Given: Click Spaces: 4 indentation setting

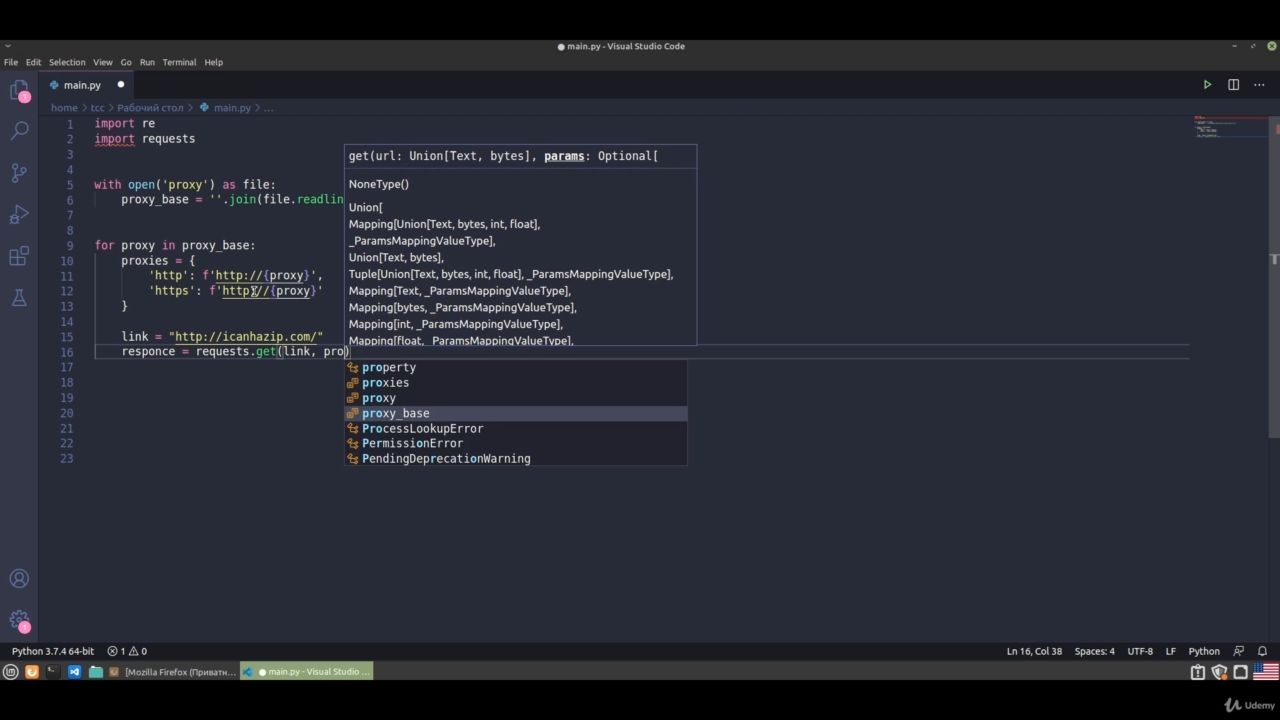Looking at the screenshot, I should click(1094, 651).
